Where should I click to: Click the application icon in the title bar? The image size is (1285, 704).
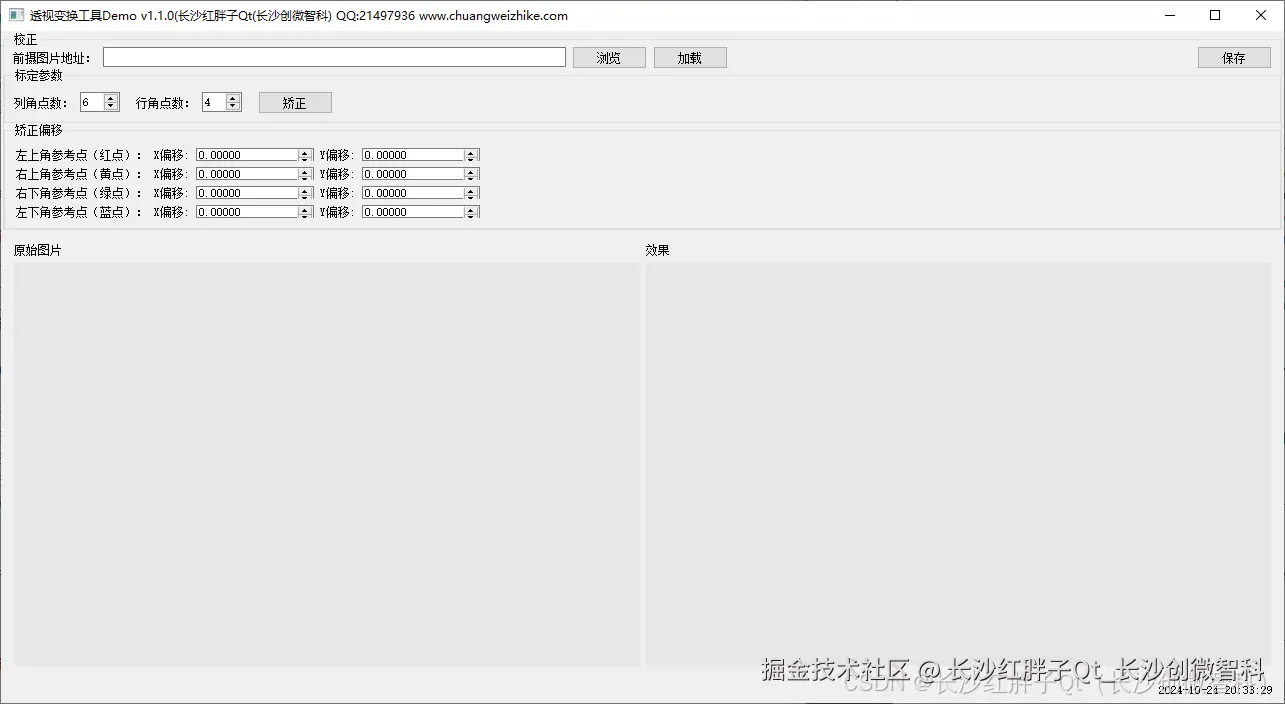[14, 15]
